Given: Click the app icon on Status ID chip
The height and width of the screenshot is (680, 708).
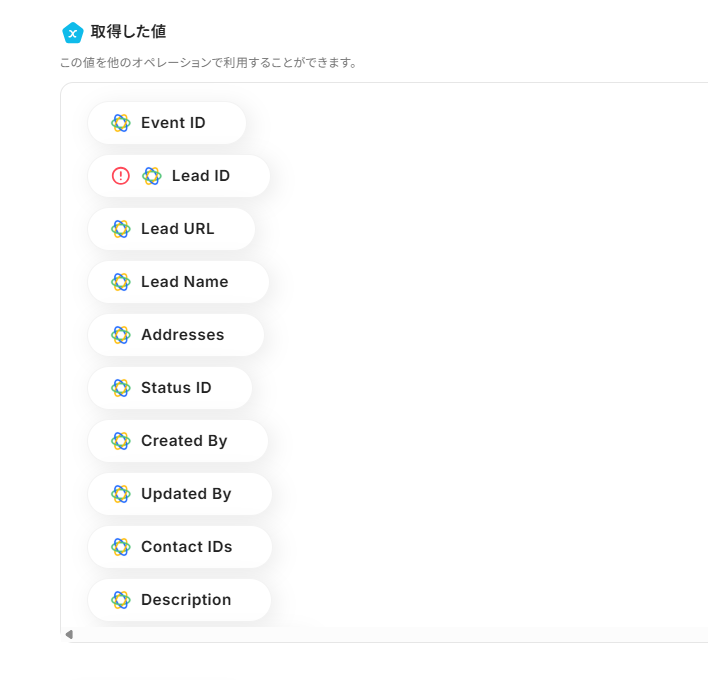Looking at the screenshot, I should coord(121,388).
